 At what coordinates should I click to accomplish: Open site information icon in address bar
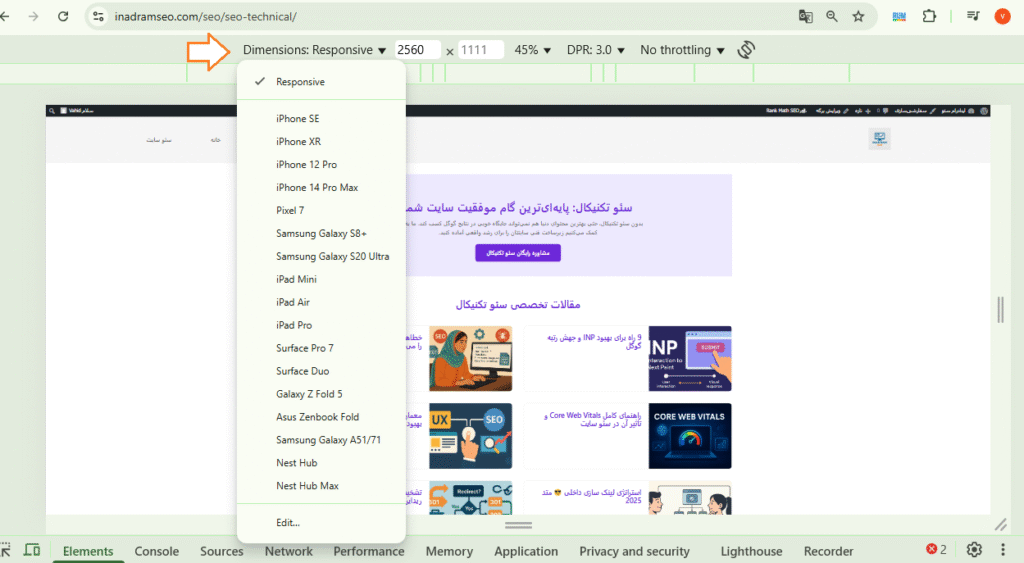(x=99, y=16)
